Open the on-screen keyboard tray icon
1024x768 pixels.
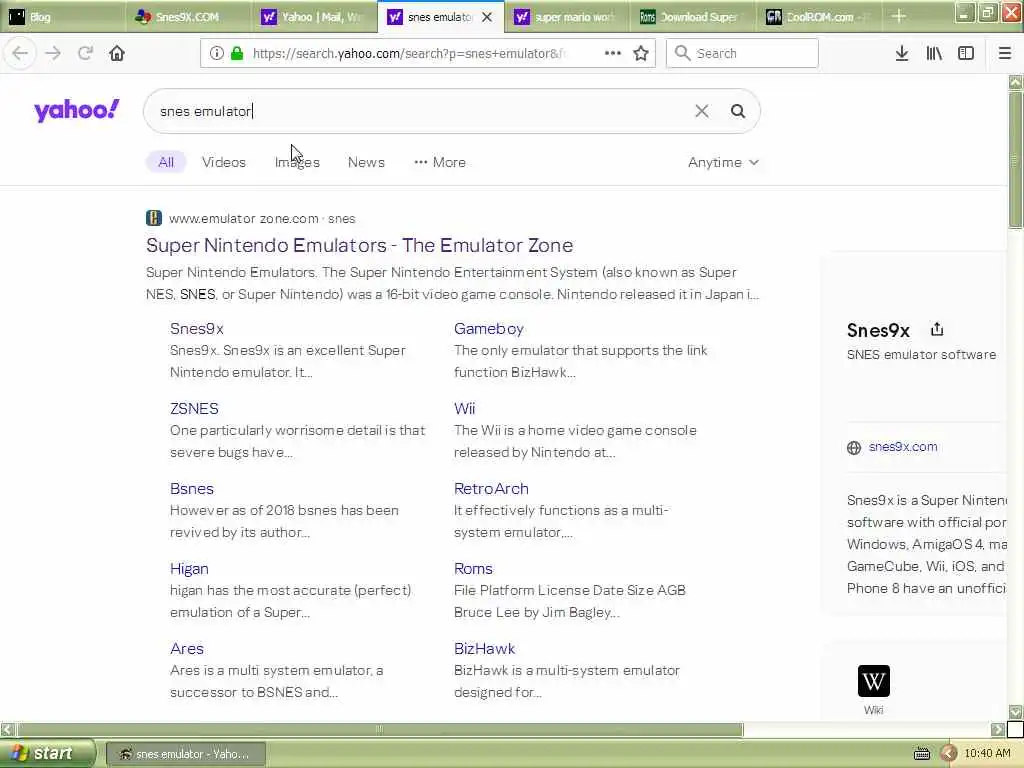tap(922, 754)
